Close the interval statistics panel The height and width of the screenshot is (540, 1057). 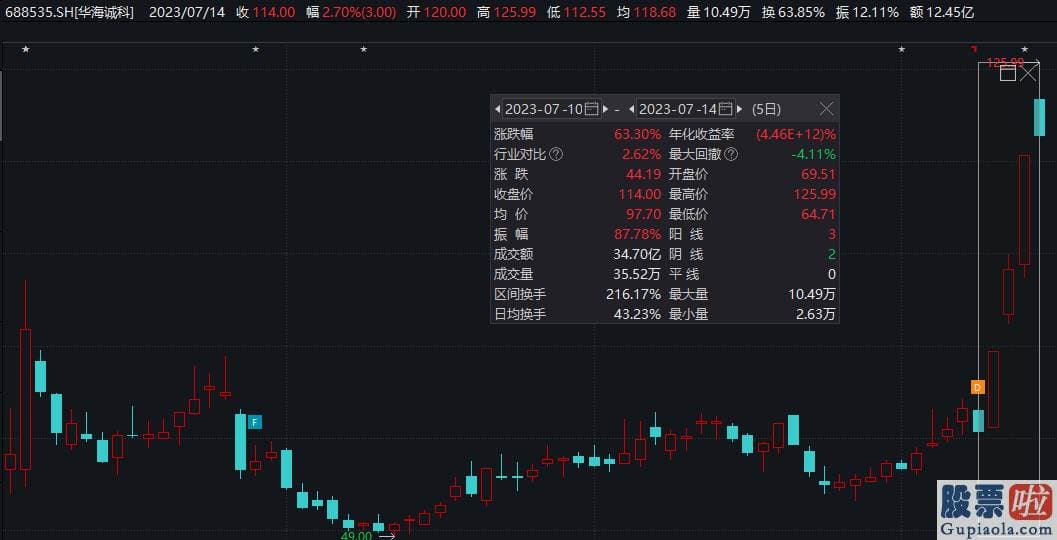pos(826,109)
